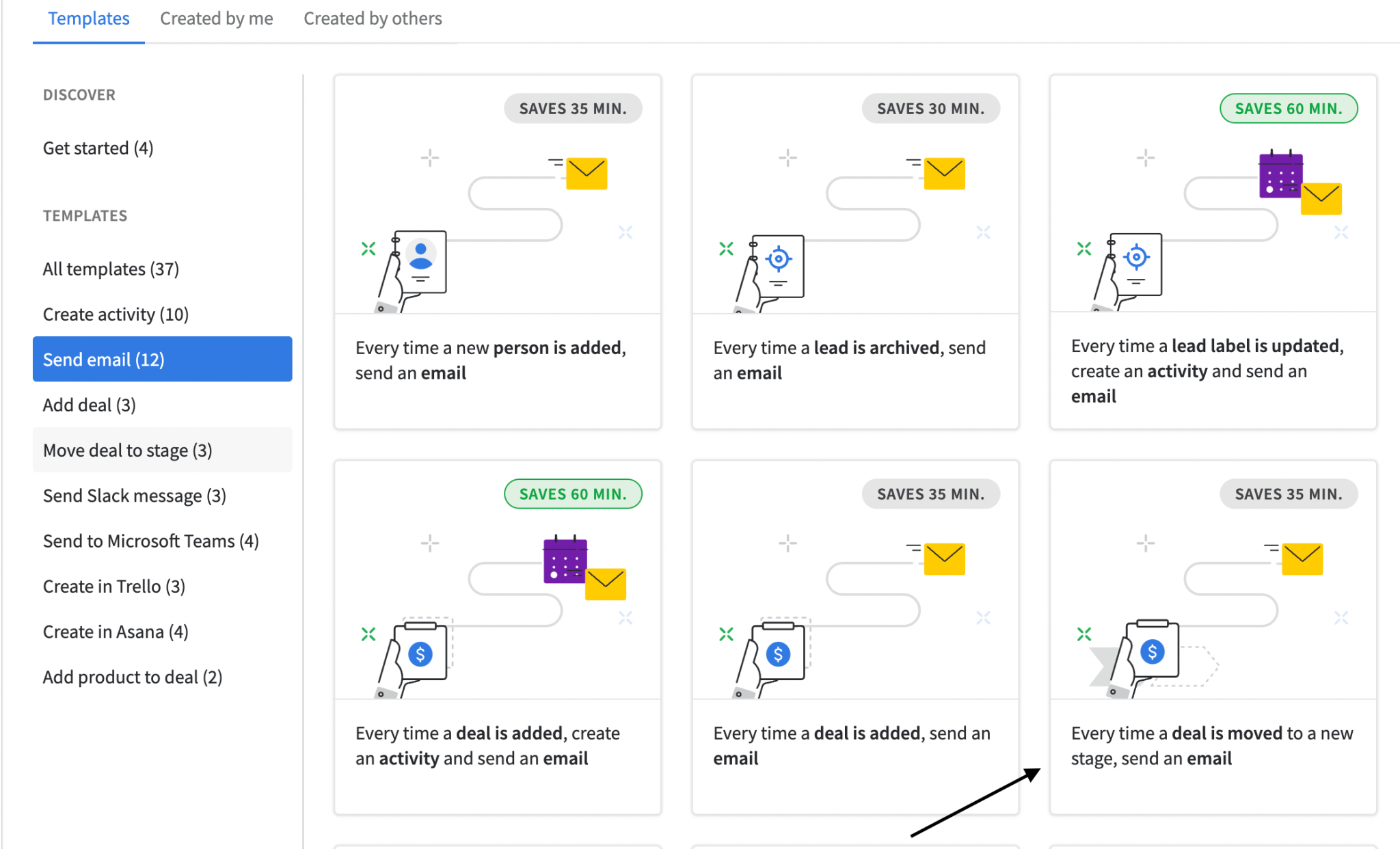1400x849 pixels.
Task: Select the All templates category
Action: [x=111, y=269]
